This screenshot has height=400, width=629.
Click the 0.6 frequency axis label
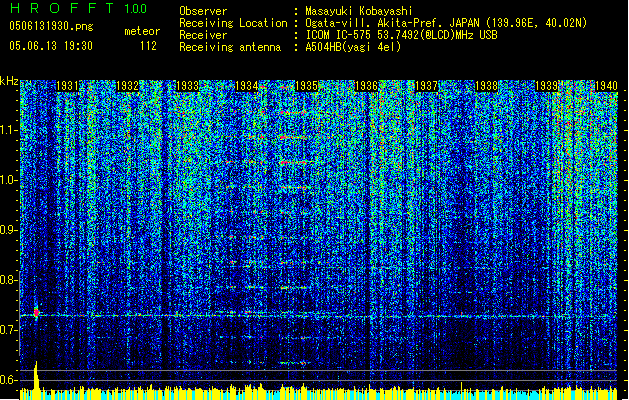tap(9, 380)
